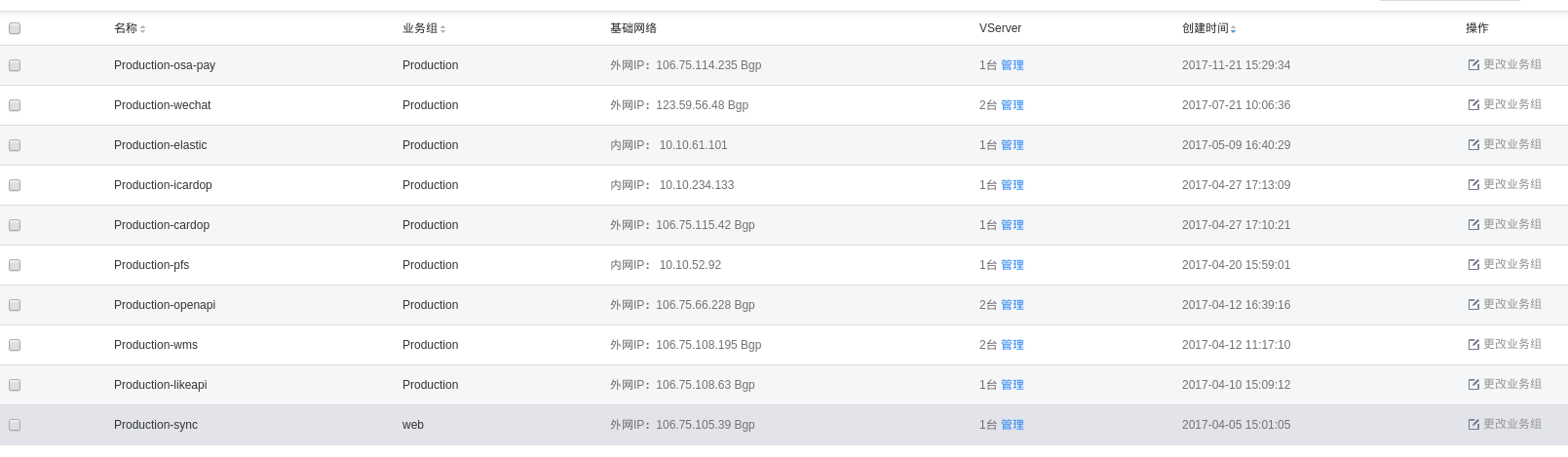Click edit icon for Production-osa-pay row
The height and width of the screenshot is (457, 1568).
(1473, 65)
